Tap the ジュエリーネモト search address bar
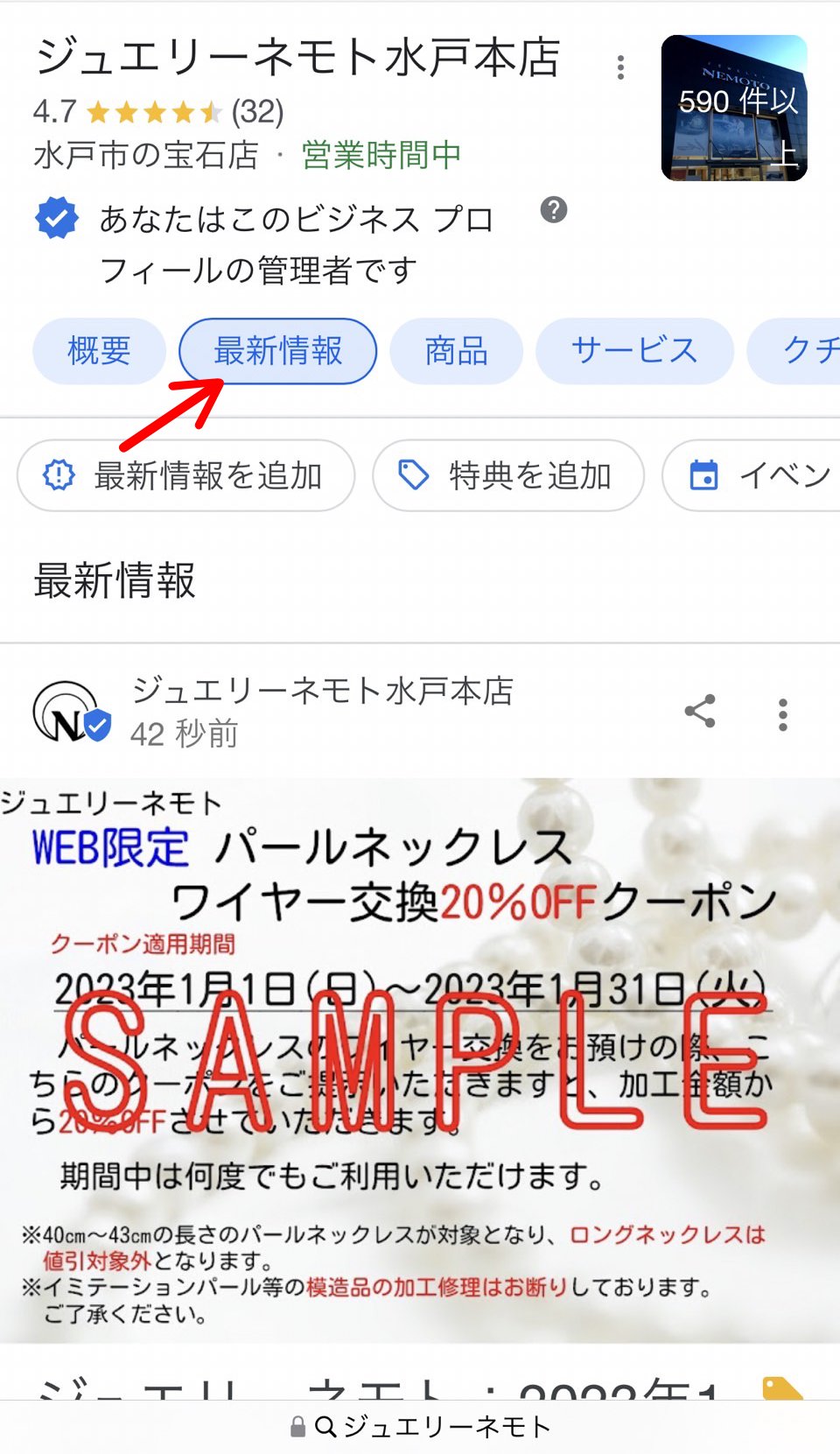Screen dimensions: 840x1454 [x=420, y=1427]
